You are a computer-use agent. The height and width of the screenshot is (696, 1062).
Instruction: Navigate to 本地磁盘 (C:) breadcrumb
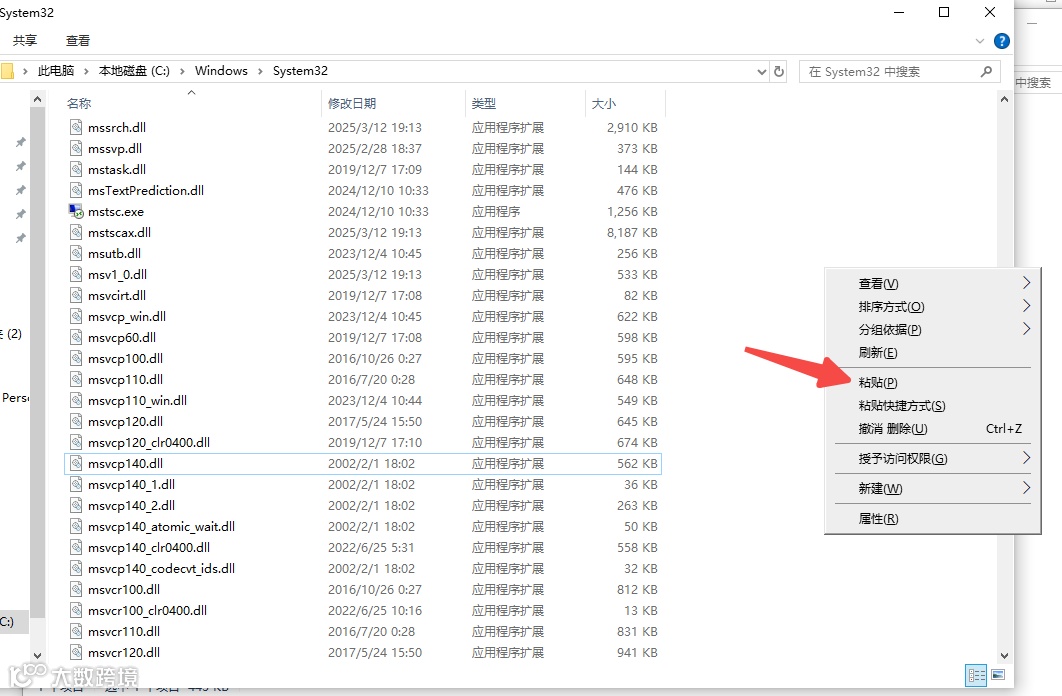134,71
